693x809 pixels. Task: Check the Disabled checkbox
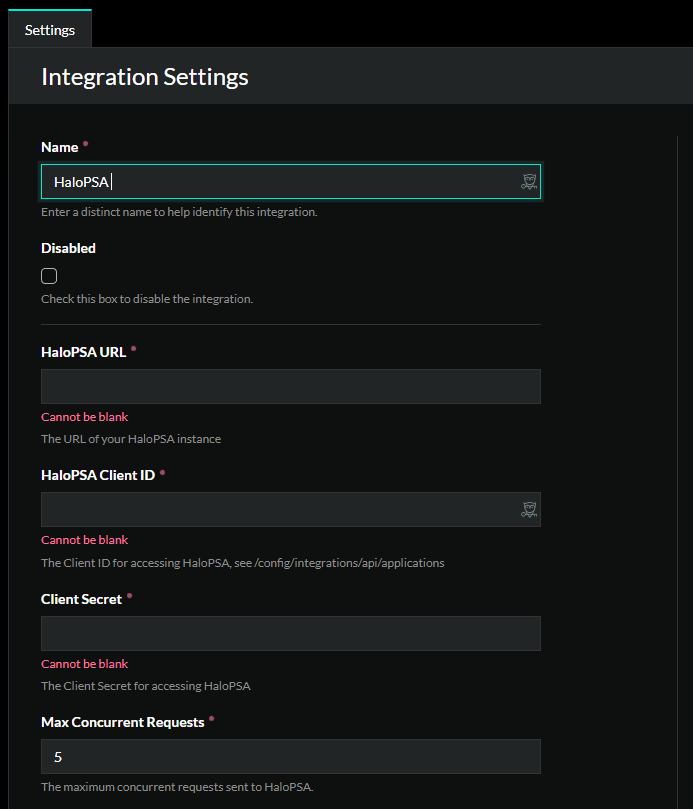(49, 276)
